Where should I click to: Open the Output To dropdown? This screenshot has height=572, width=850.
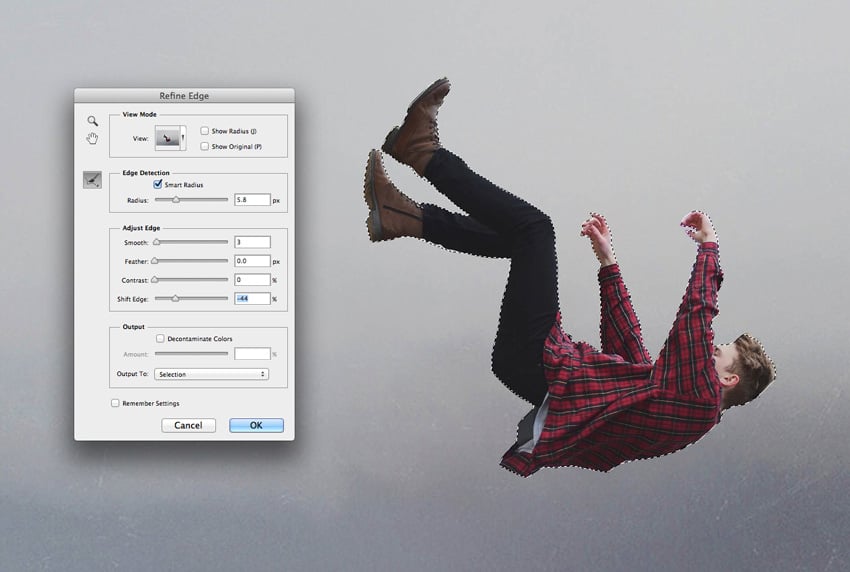click(211, 374)
